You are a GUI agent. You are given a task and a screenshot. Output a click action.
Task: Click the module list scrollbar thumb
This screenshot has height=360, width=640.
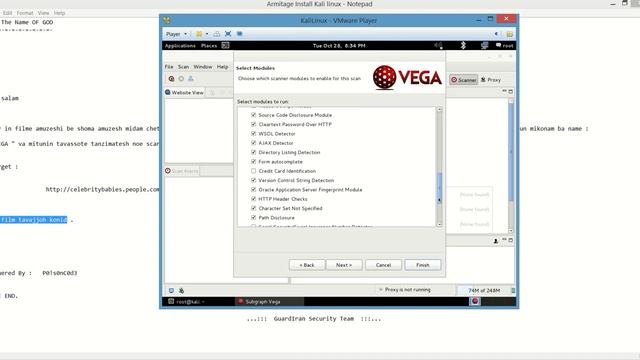click(x=439, y=189)
